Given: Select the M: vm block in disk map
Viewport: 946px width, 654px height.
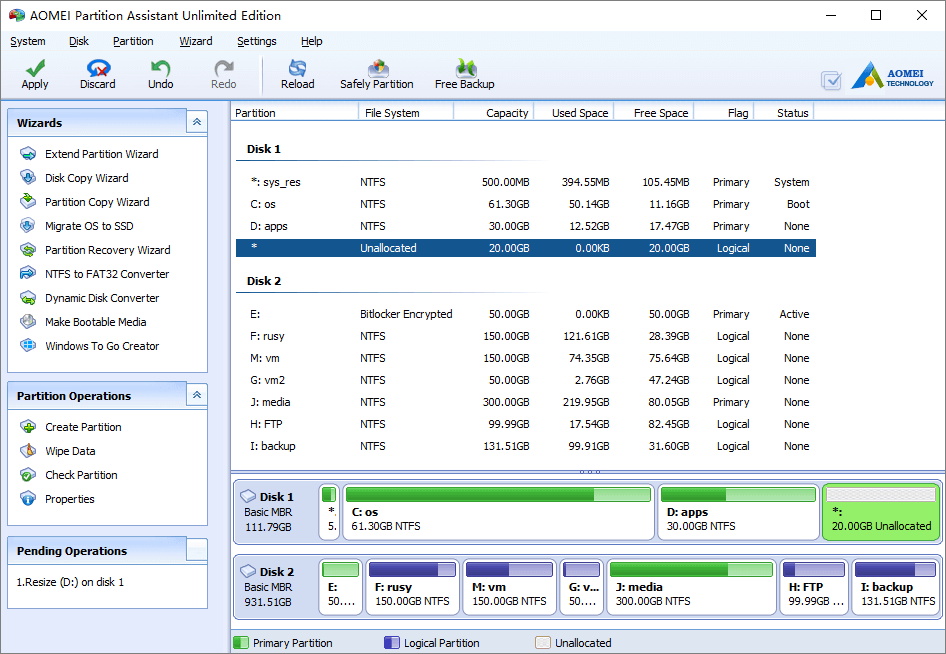Looking at the screenshot, I should (509, 586).
